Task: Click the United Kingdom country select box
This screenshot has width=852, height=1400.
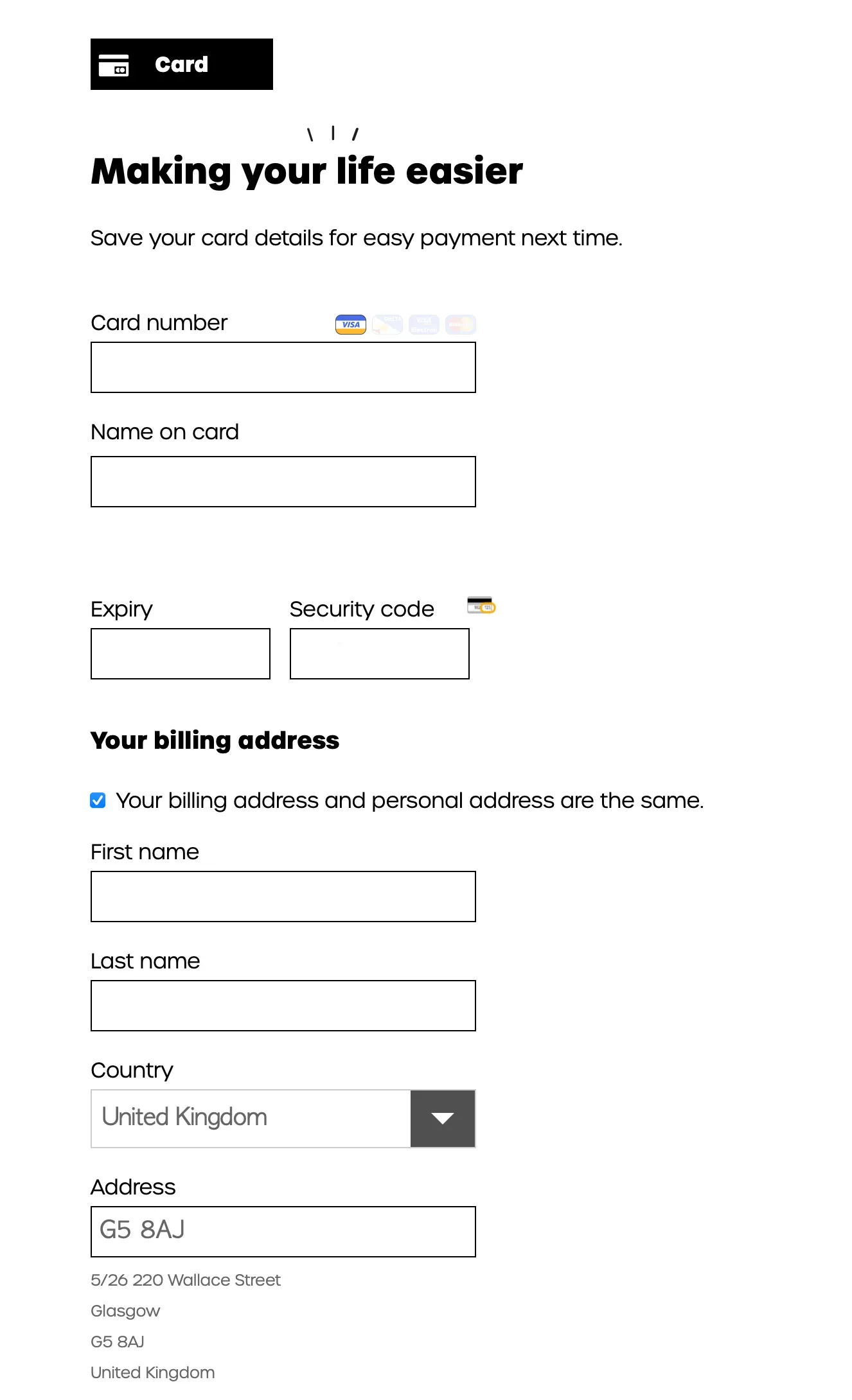Action: [251, 1118]
